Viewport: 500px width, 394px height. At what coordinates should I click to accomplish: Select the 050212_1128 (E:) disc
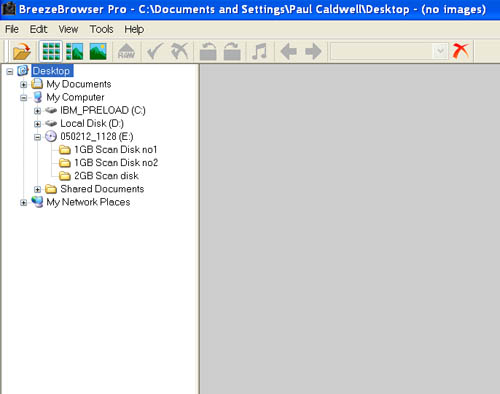(x=97, y=136)
